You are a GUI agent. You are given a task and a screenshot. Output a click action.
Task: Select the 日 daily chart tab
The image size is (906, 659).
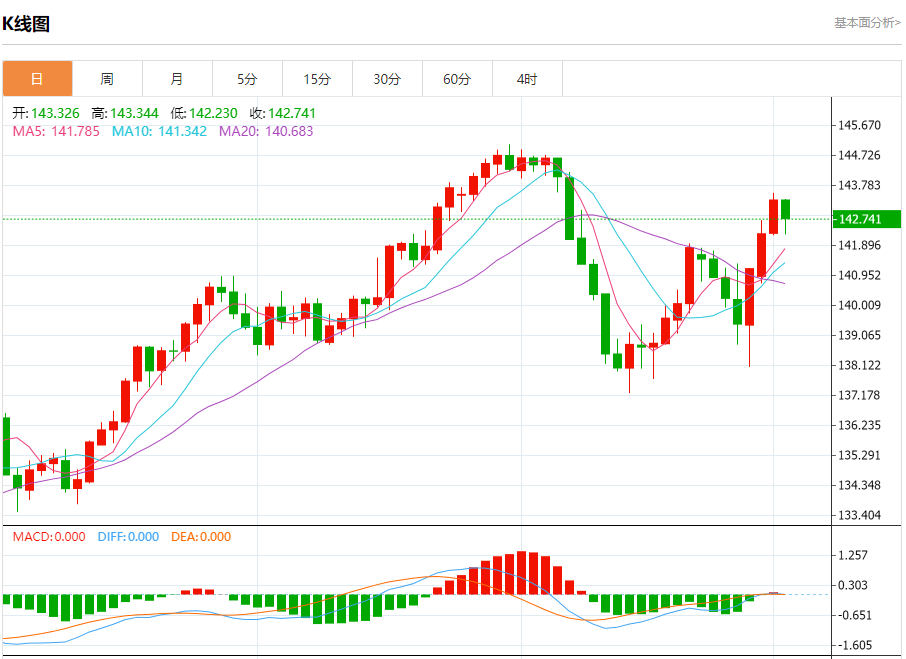click(x=38, y=79)
